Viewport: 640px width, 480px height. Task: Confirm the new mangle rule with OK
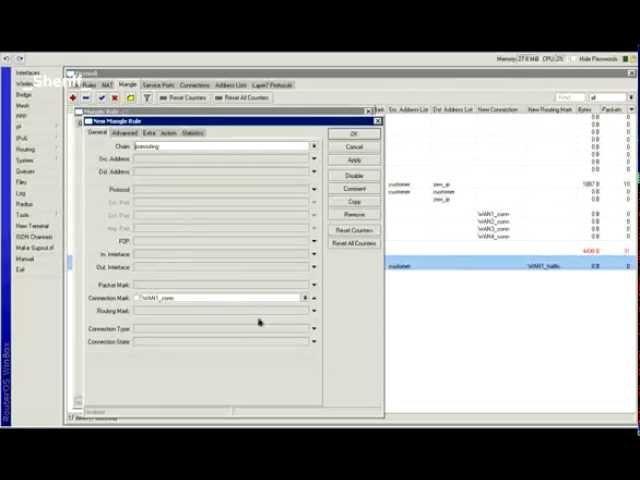pos(354,134)
